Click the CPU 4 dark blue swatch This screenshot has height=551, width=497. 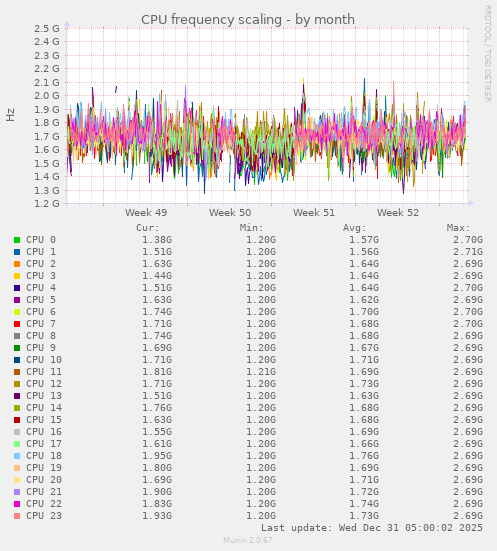coord(17,288)
